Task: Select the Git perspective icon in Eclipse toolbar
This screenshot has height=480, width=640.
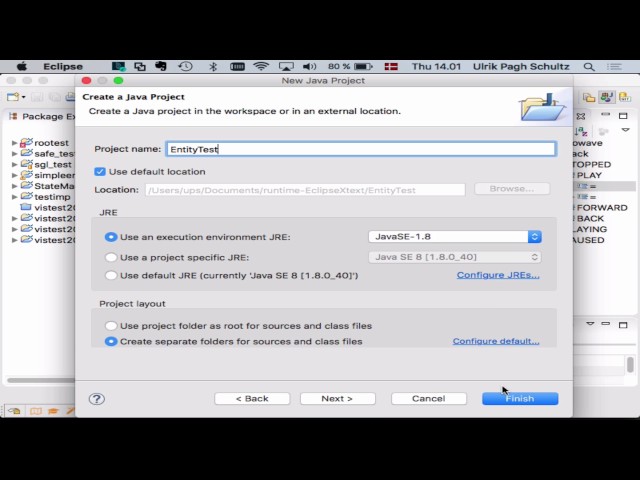Action: (625, 97)
